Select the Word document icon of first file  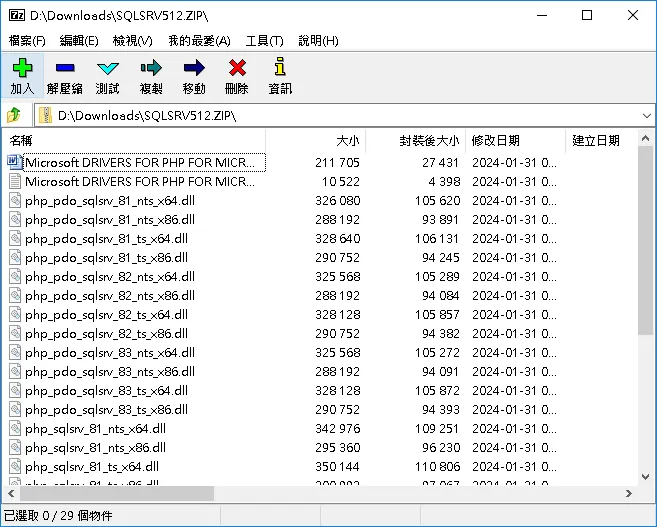(15, 162)
